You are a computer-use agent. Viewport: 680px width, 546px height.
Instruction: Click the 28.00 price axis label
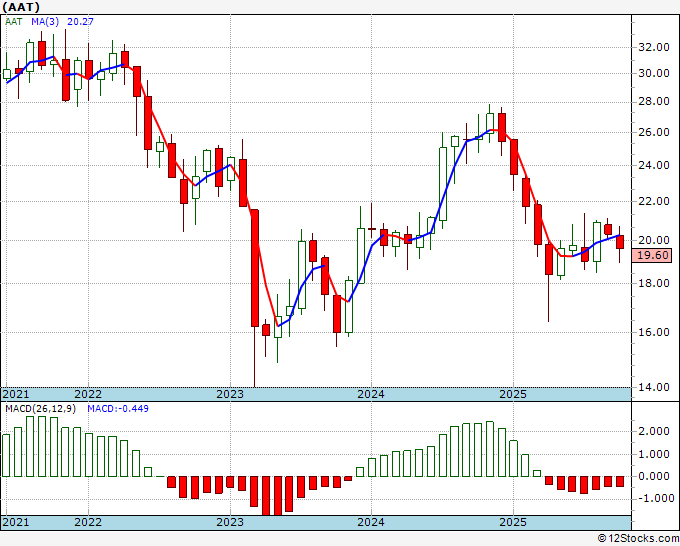click(x=654, y=101)
